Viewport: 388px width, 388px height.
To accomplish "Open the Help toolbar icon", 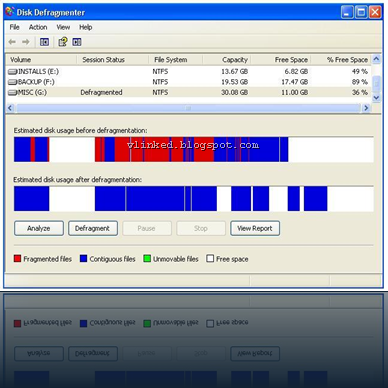I will 63,42.
